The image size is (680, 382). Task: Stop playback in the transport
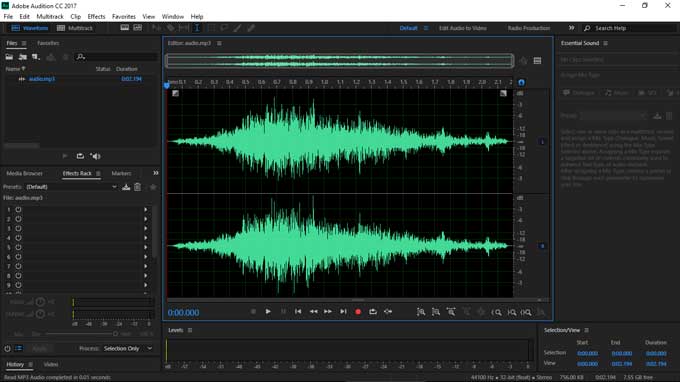pos(253,311)
